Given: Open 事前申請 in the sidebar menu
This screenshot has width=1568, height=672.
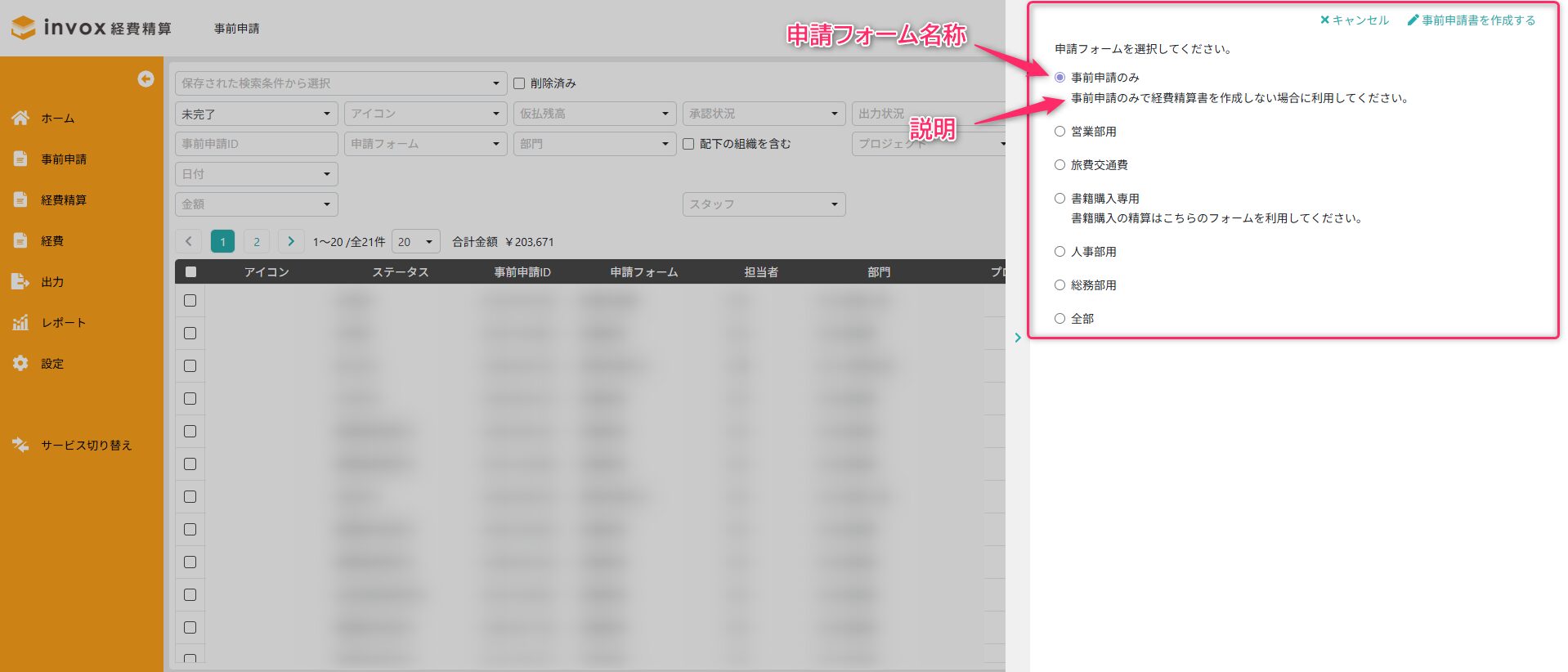Looking at the screenshot, I should tap(64, 159).
